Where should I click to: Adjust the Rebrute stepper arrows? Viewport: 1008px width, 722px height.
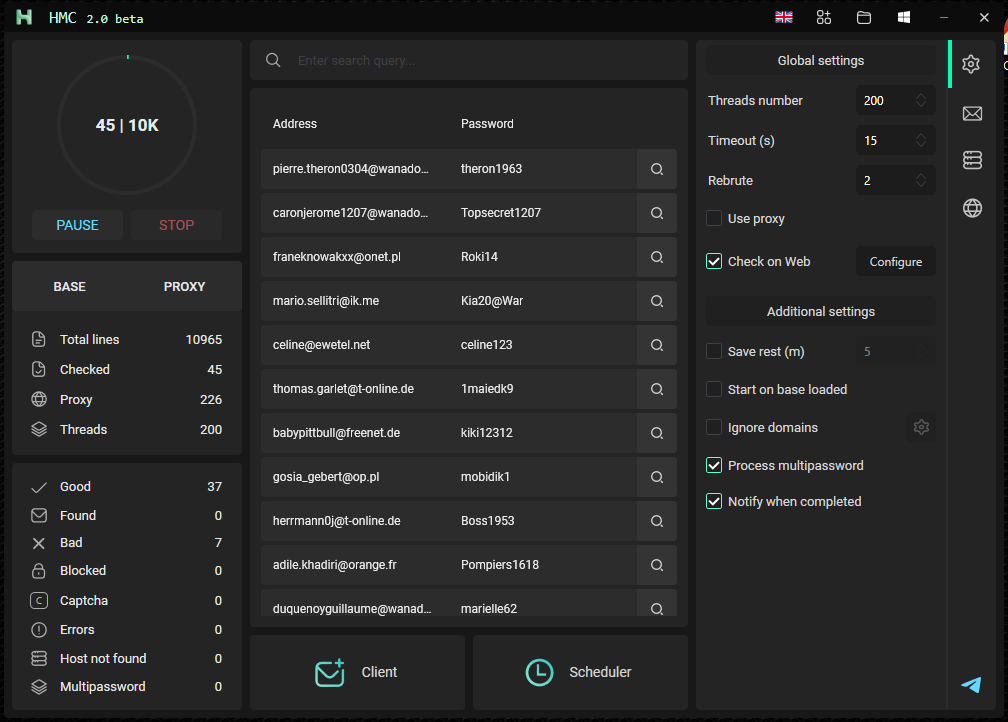921,180
